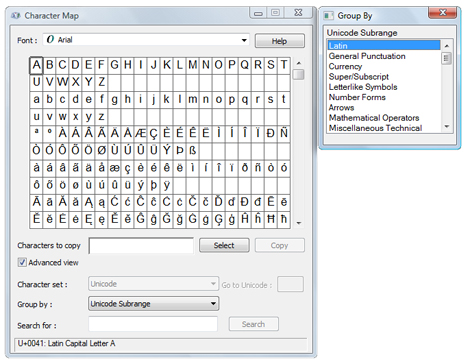Viewport: 470px width, 364px height.
Task: Select lowercase t in the grid
Action: pyautogui.click(x=284, y=99)
